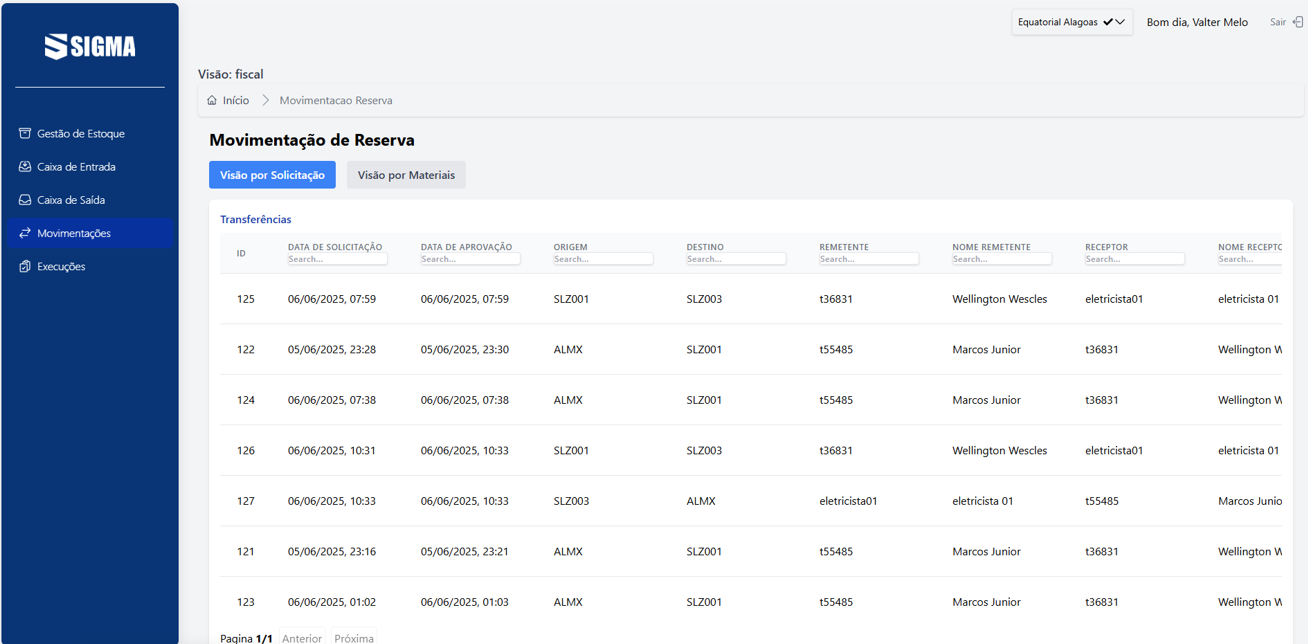Click receptor t55485 in row 127
The width and height of the screenshot is (1308, 644).
pos(1102,501)
